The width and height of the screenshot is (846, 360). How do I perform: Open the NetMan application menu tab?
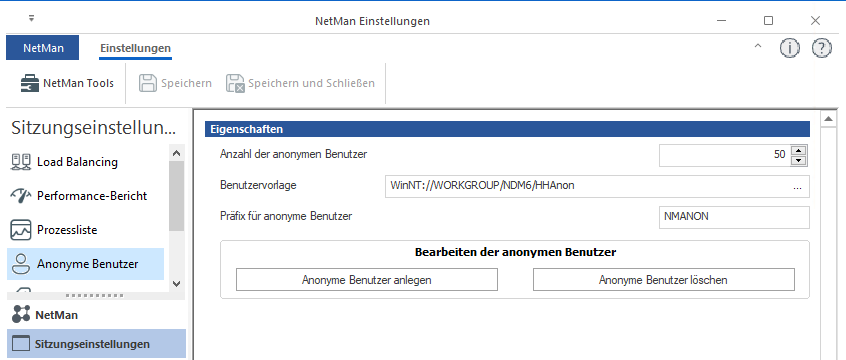click(43, 47)
